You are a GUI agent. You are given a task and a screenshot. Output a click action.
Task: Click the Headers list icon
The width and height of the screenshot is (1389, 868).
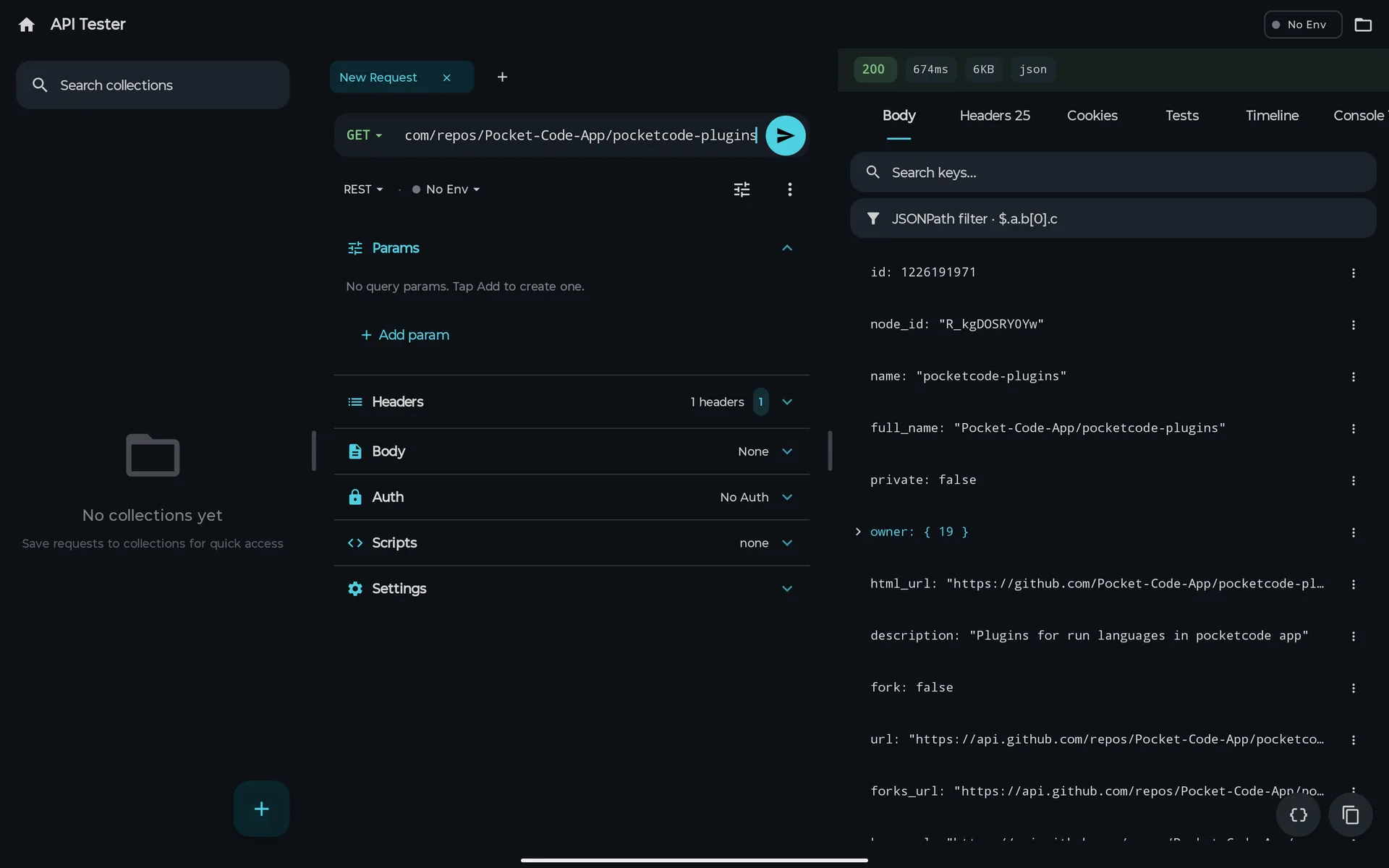pos(354,402)
